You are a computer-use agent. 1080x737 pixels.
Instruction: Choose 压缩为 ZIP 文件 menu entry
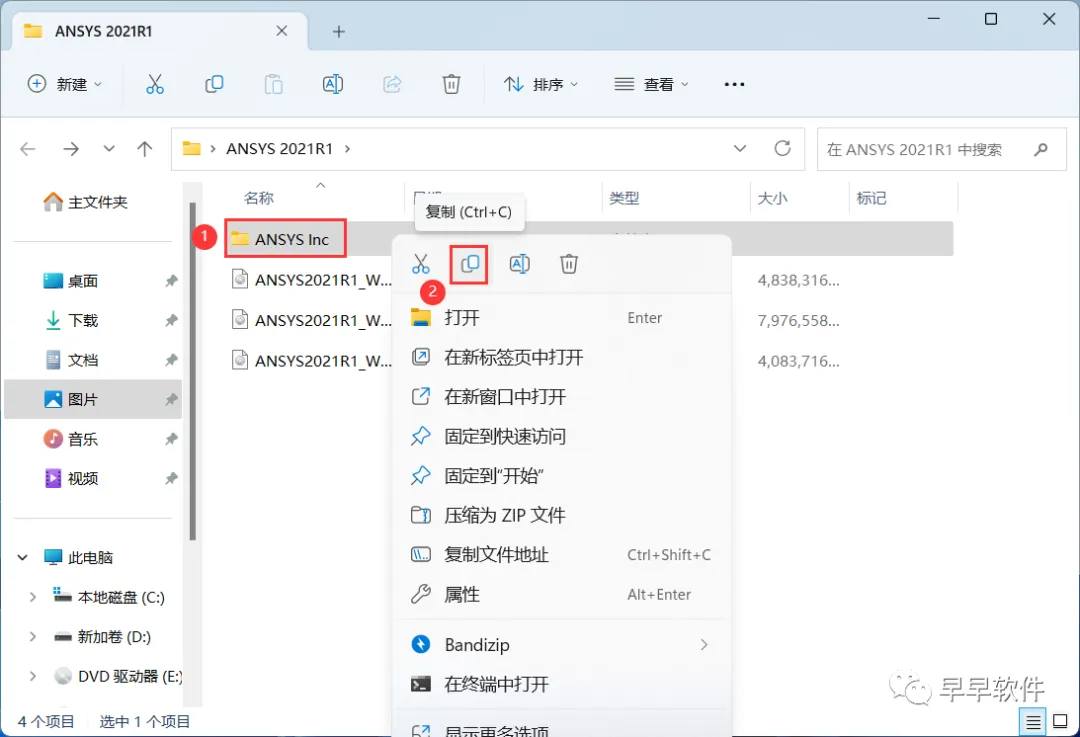click(561, 515)
